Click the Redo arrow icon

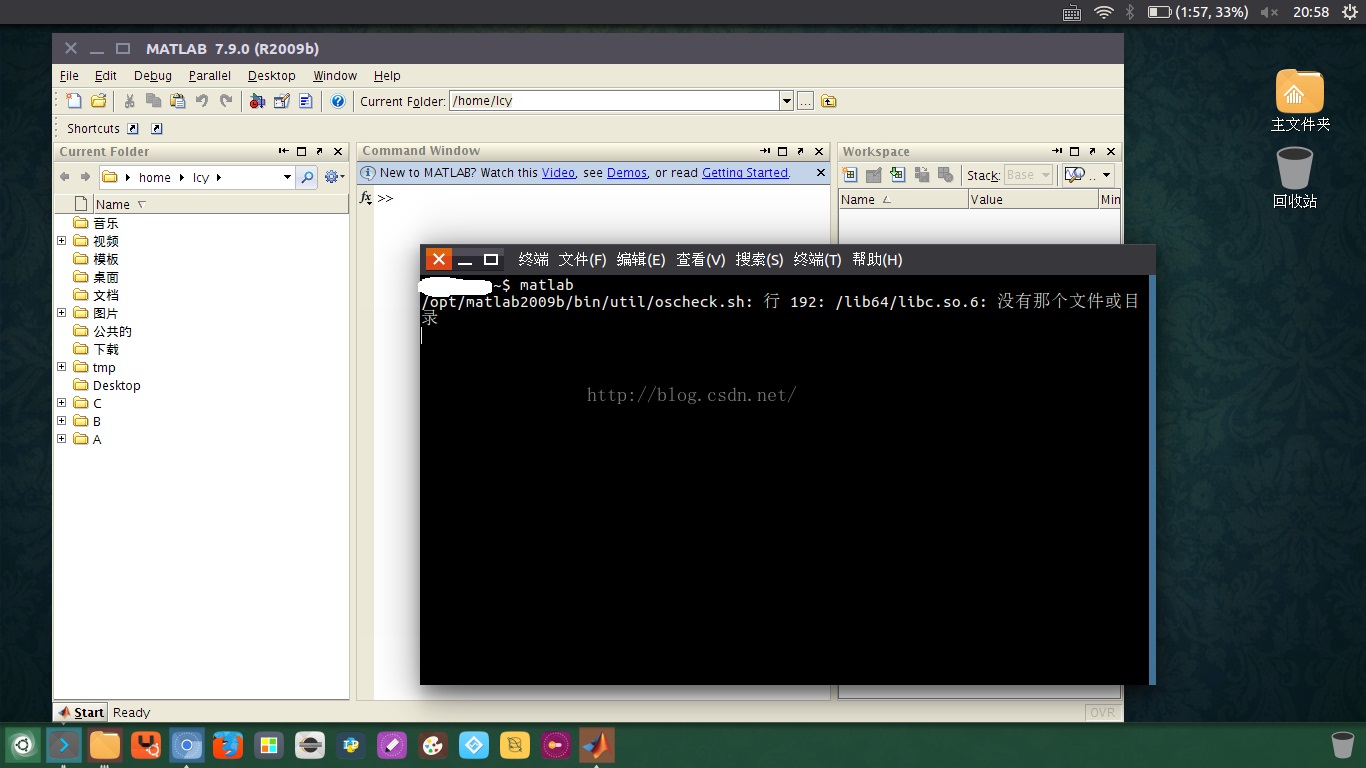(x=226, y=101)
